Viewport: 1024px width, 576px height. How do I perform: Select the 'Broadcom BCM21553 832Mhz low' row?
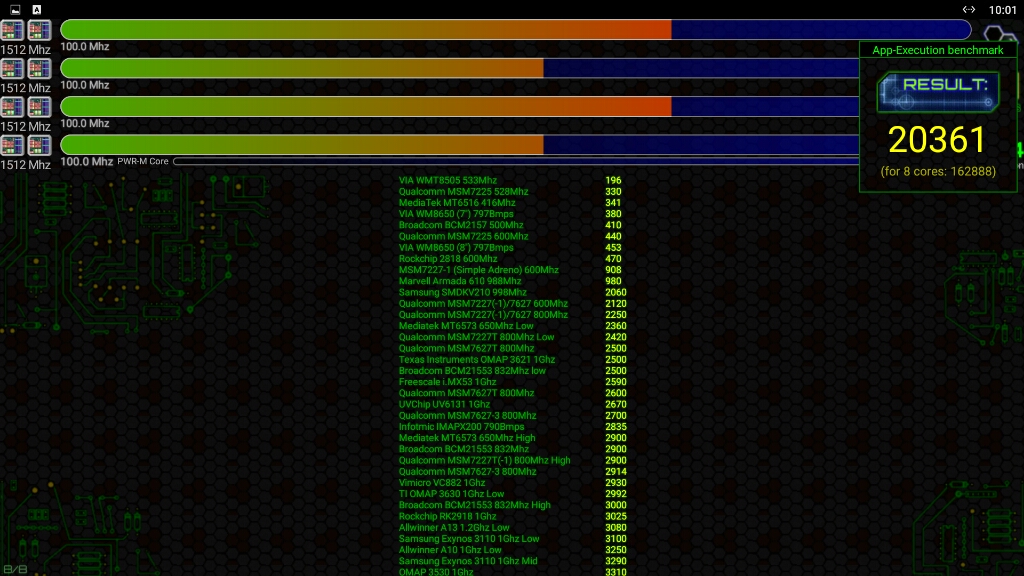coord(513,370)
